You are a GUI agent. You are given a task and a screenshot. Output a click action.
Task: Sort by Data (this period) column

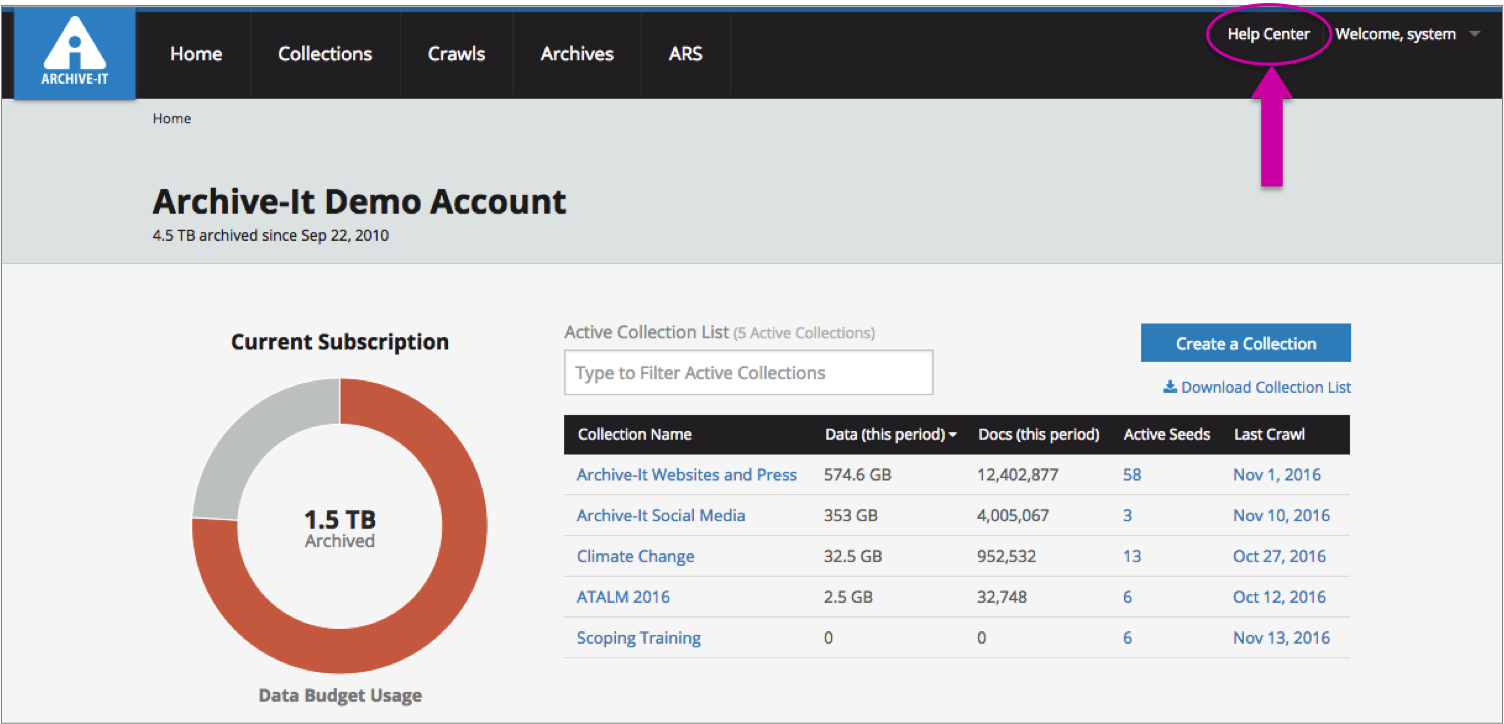tap(890, 434)
